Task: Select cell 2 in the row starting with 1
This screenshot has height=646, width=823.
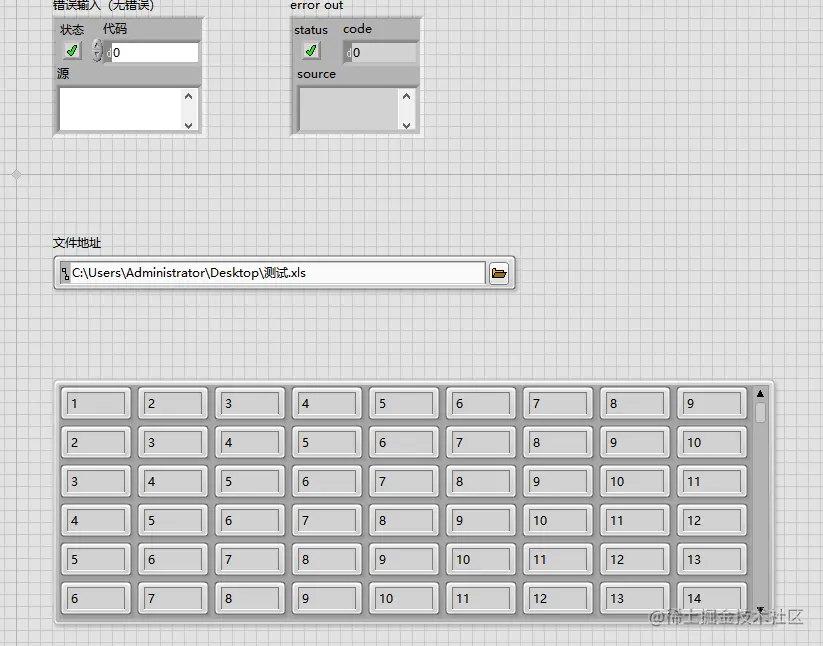Action: pos(173,403)
